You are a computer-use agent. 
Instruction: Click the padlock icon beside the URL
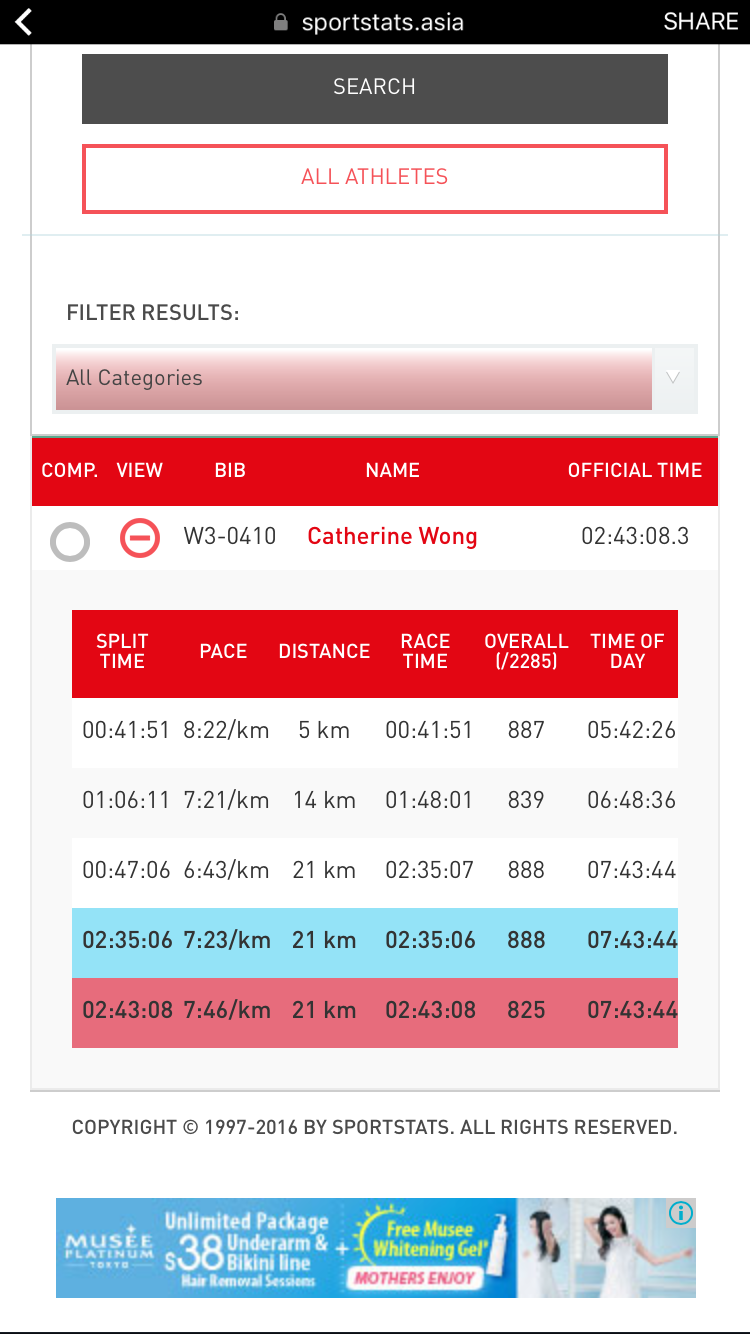click(x=281, y=22)
